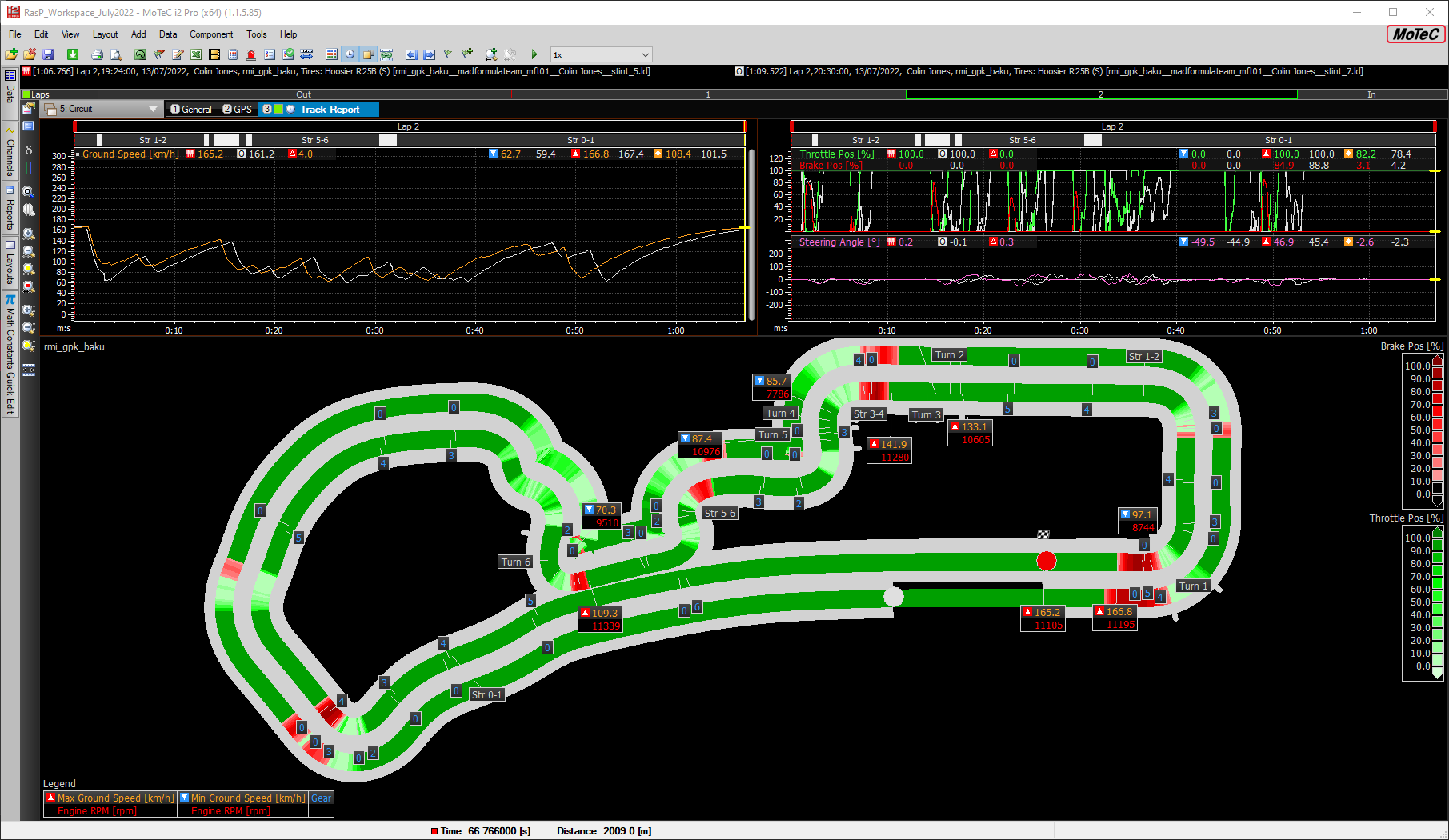
Task: Click the Max Ground Speed legend entry
Action: 110,798
